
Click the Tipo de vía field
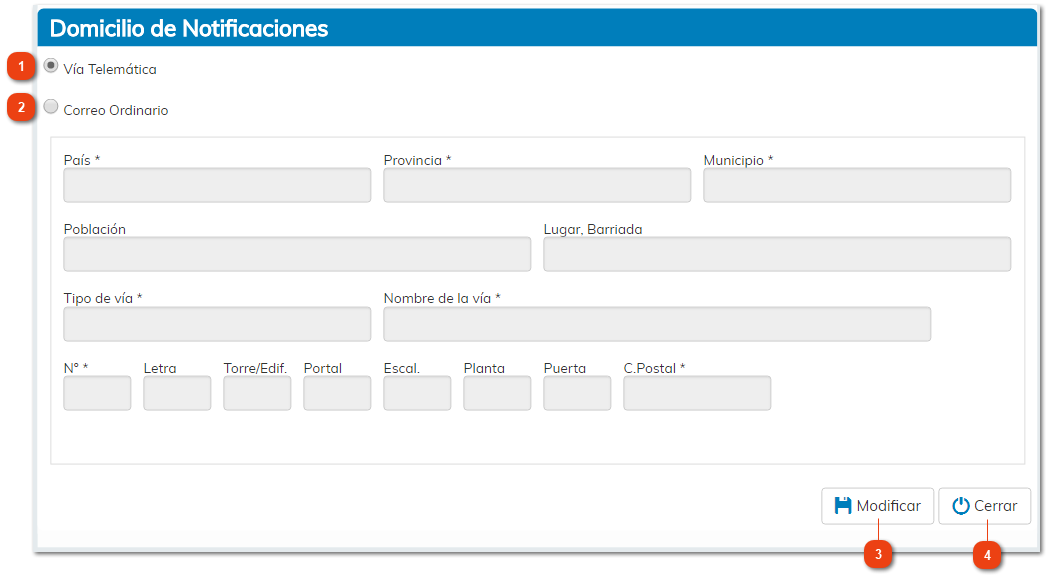[x=217, y=324]
